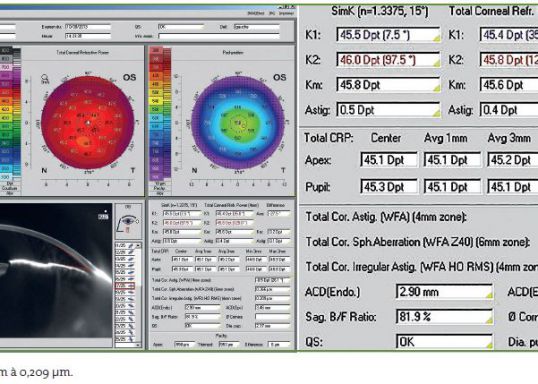This screenshot has width=538, height=384.
Task: Open the Pachymetry map title selector
Action: click(233, 53)
